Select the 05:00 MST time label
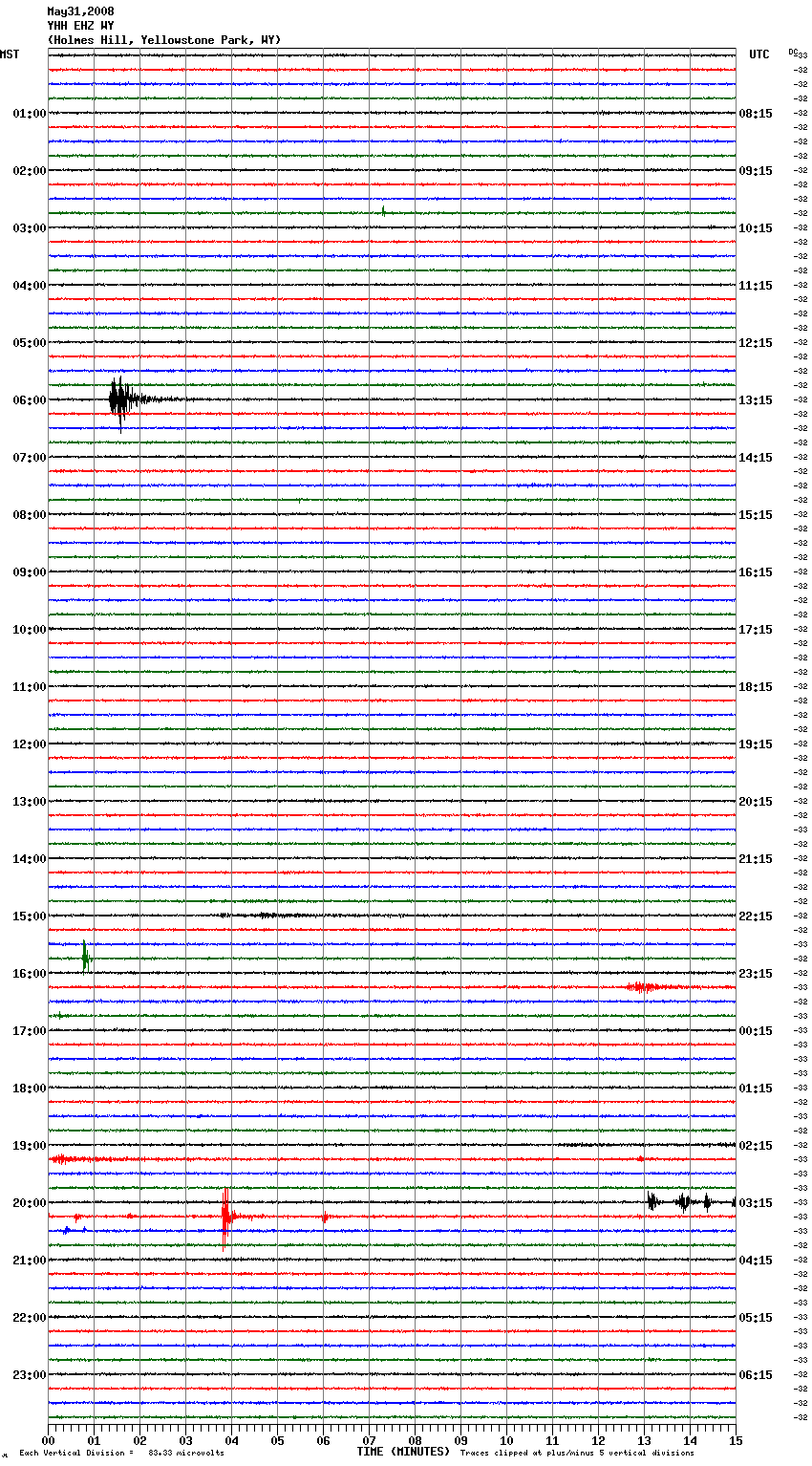 coord(30,343)
